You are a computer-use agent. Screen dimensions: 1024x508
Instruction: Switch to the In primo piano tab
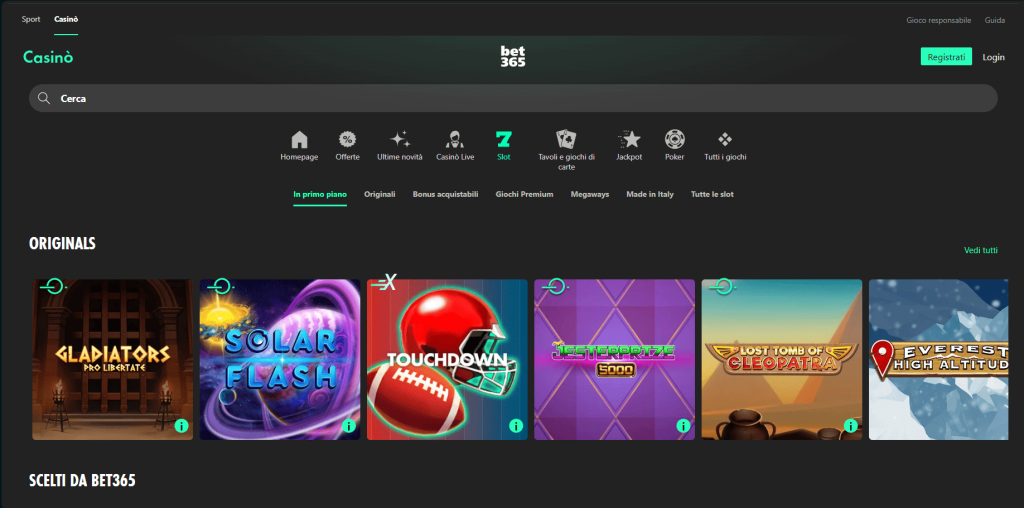(320, 195)
